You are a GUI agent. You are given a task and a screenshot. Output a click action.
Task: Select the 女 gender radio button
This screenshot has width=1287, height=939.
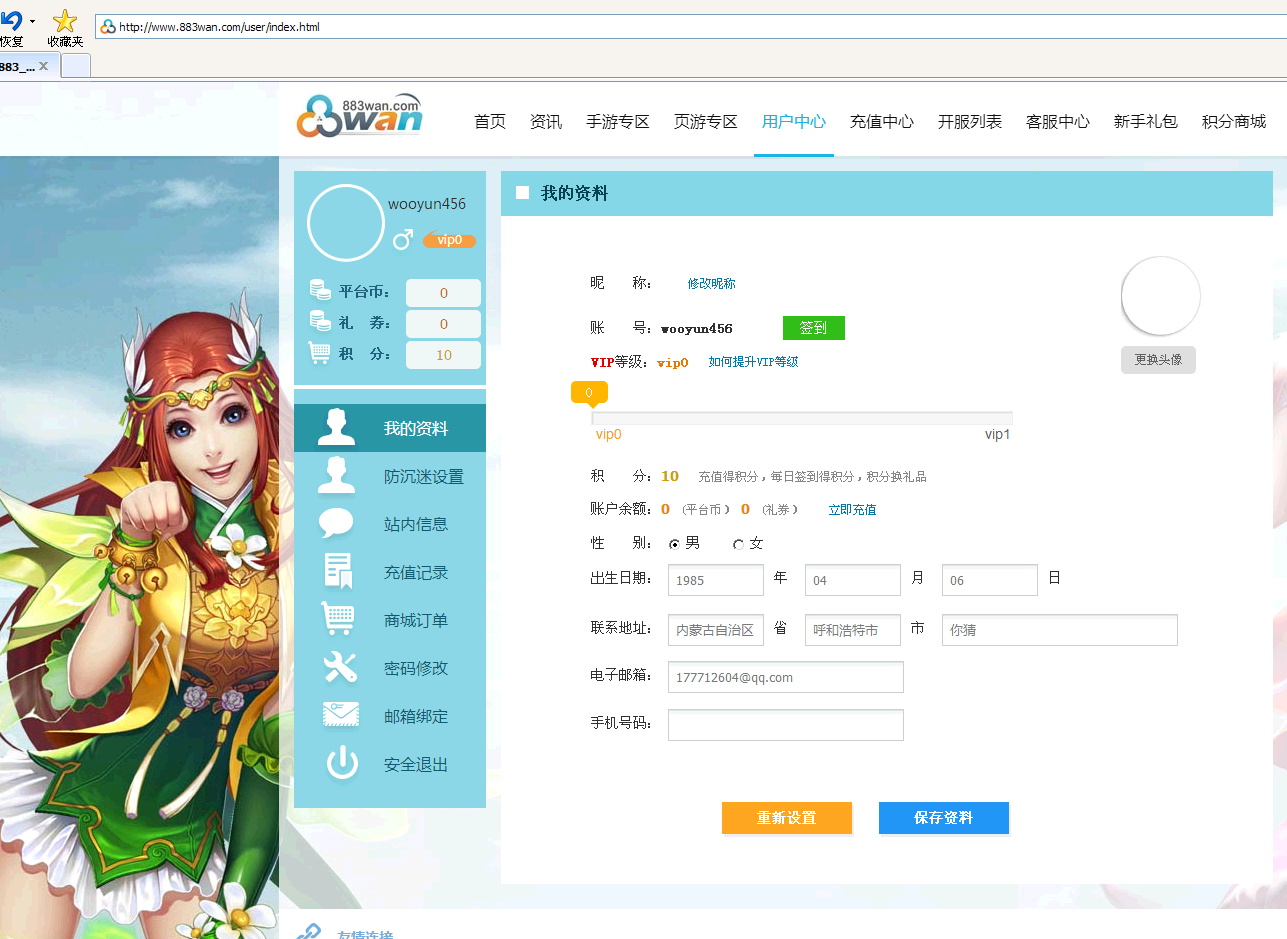coord(739,544)
